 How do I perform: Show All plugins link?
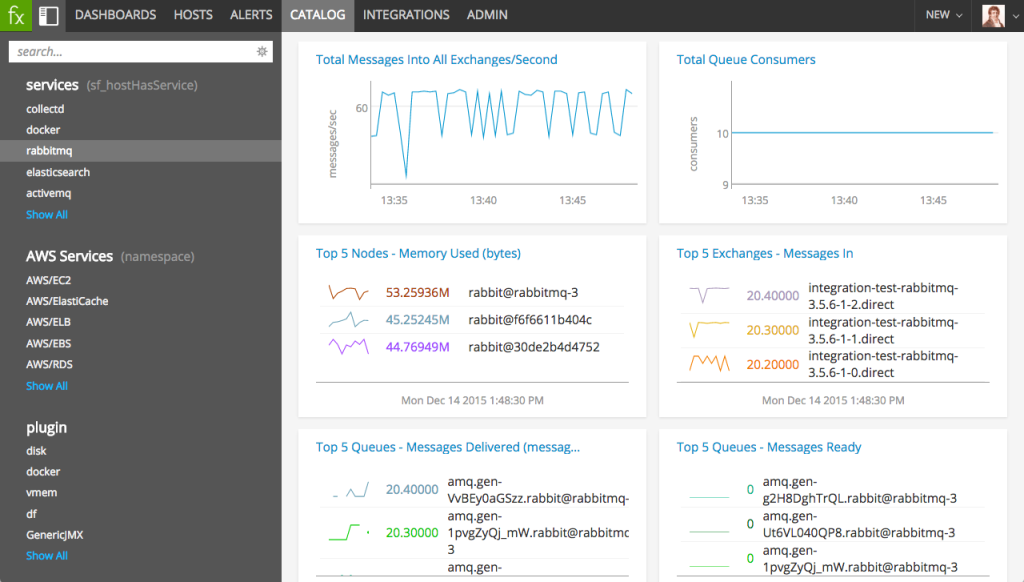pyautogui.click(x=47, y=556)
